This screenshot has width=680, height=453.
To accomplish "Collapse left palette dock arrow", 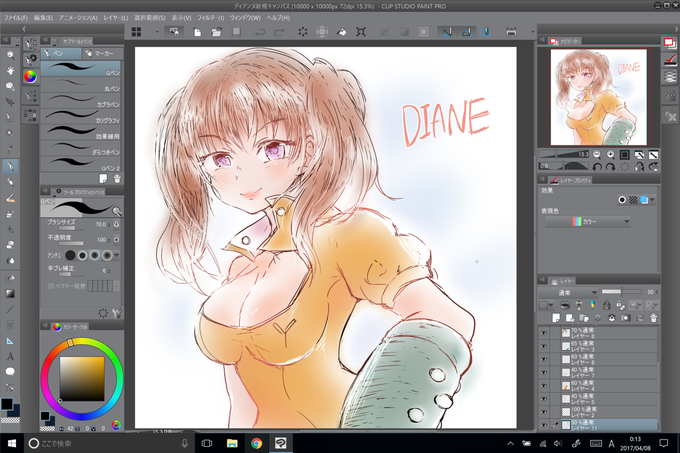I will (x=24, y=29).
